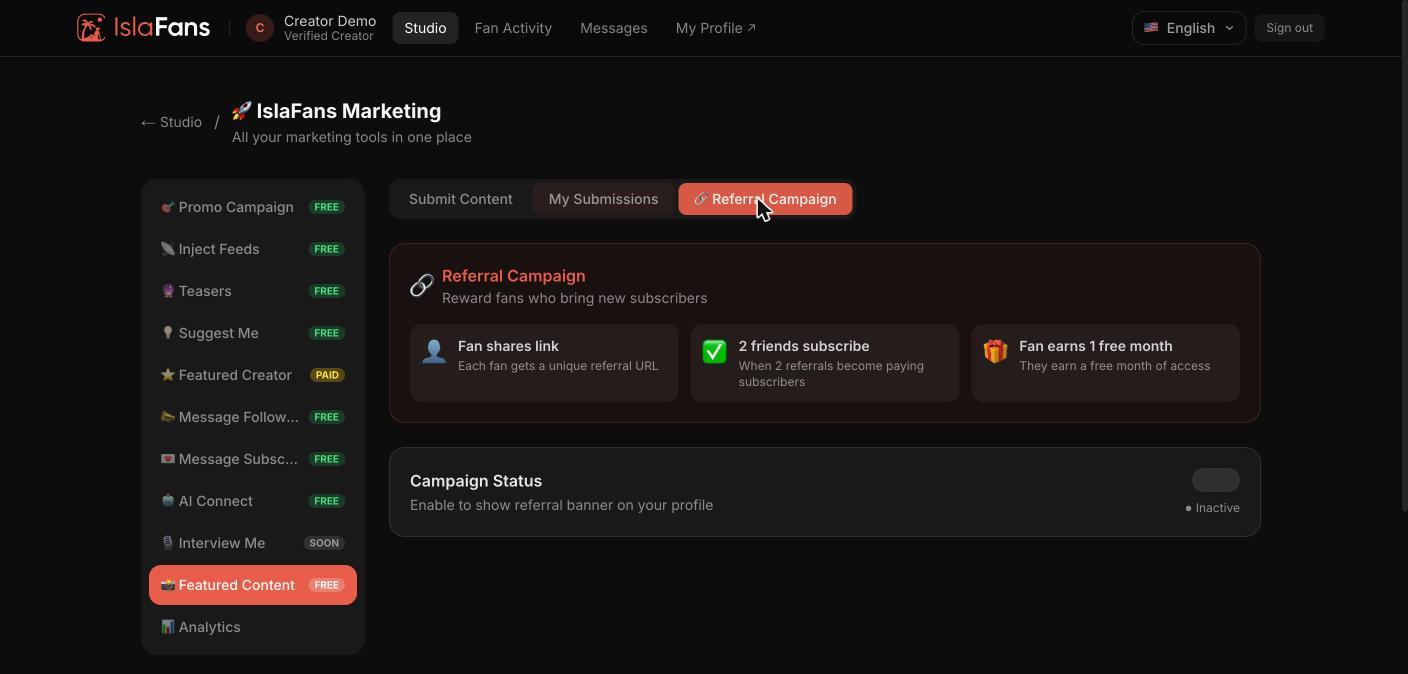Select Interview Me in the sidebar
1408x674 pixels.
(253, 543)
